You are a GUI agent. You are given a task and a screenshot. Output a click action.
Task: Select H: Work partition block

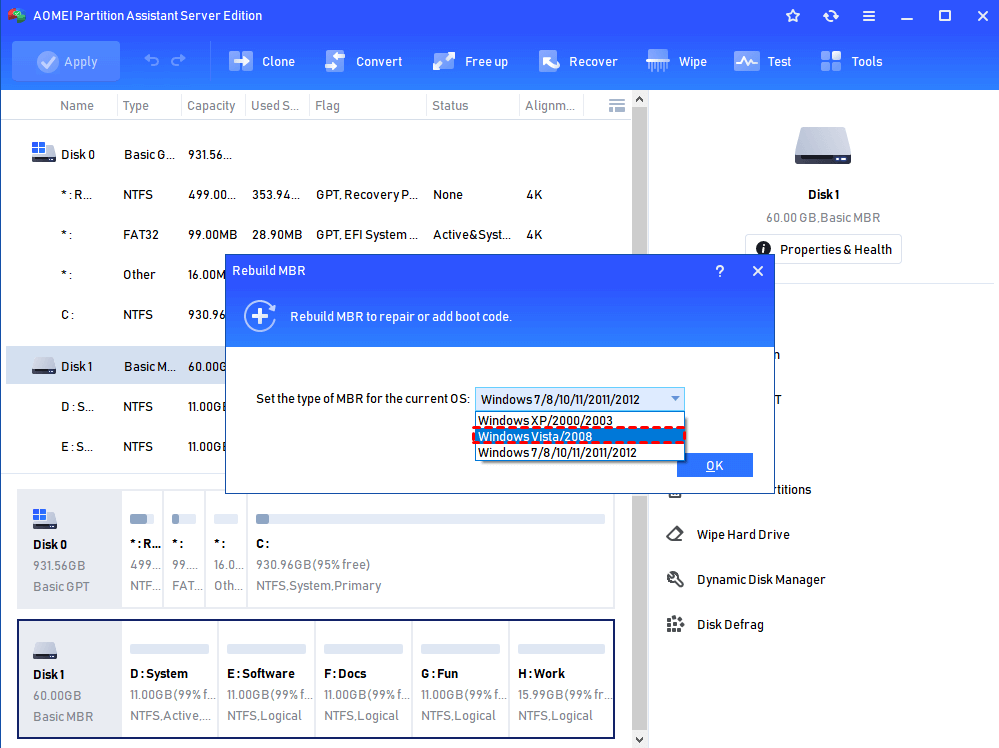point(562,679)
